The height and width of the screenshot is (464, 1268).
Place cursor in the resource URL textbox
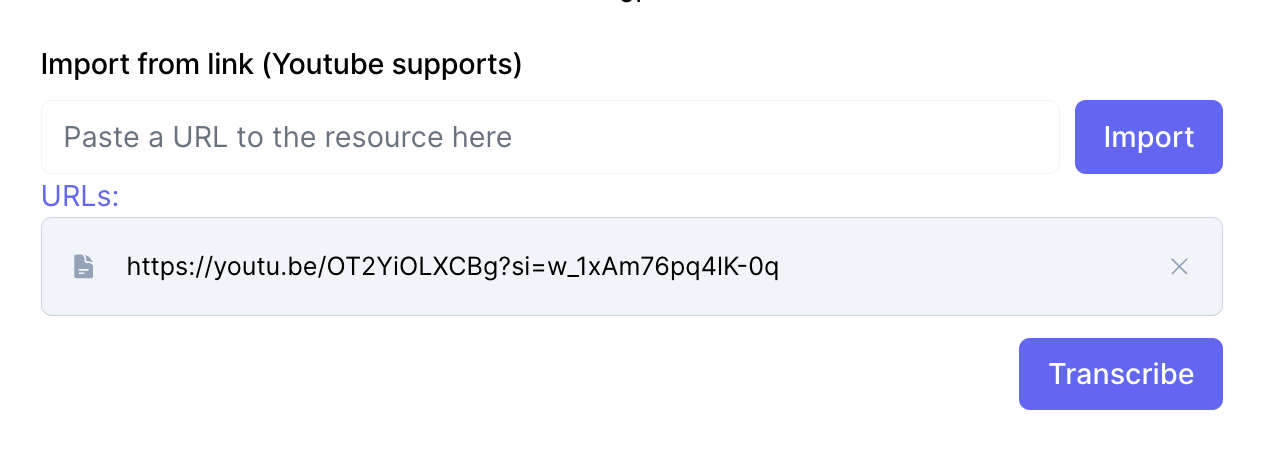550,137
